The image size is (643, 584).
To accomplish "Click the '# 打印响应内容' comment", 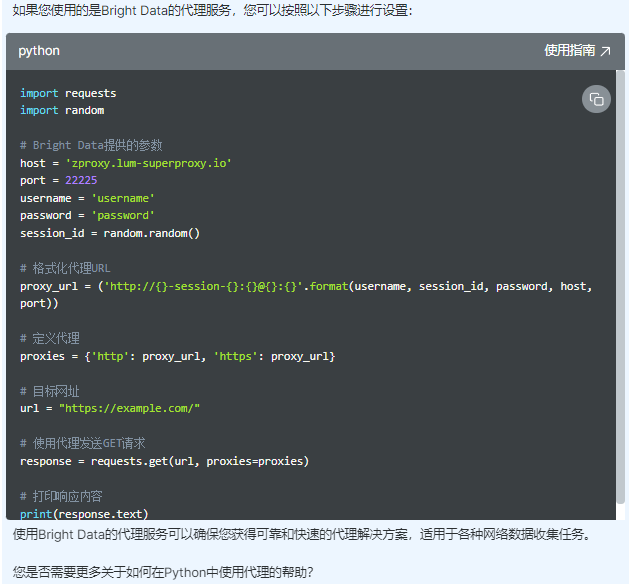I will (61, 497).
